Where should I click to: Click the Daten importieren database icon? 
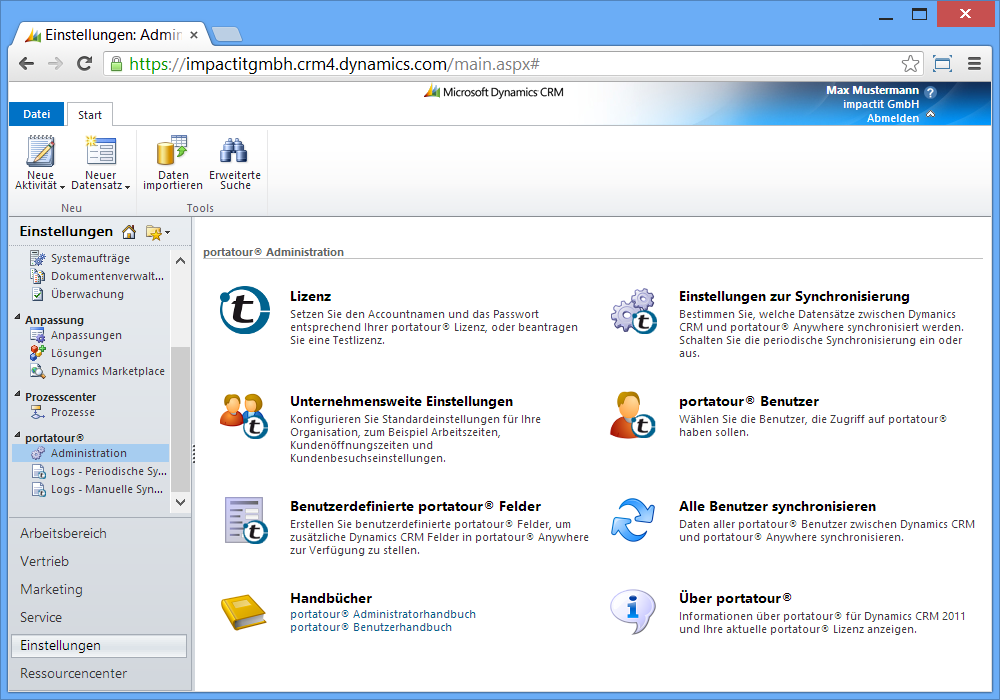click(x=172, y=151)
